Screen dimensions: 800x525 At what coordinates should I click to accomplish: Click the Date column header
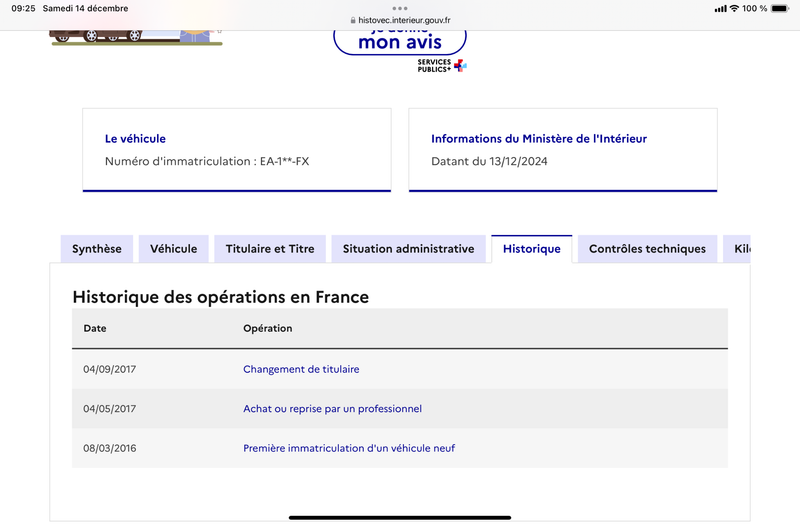[x=95, y=328]
